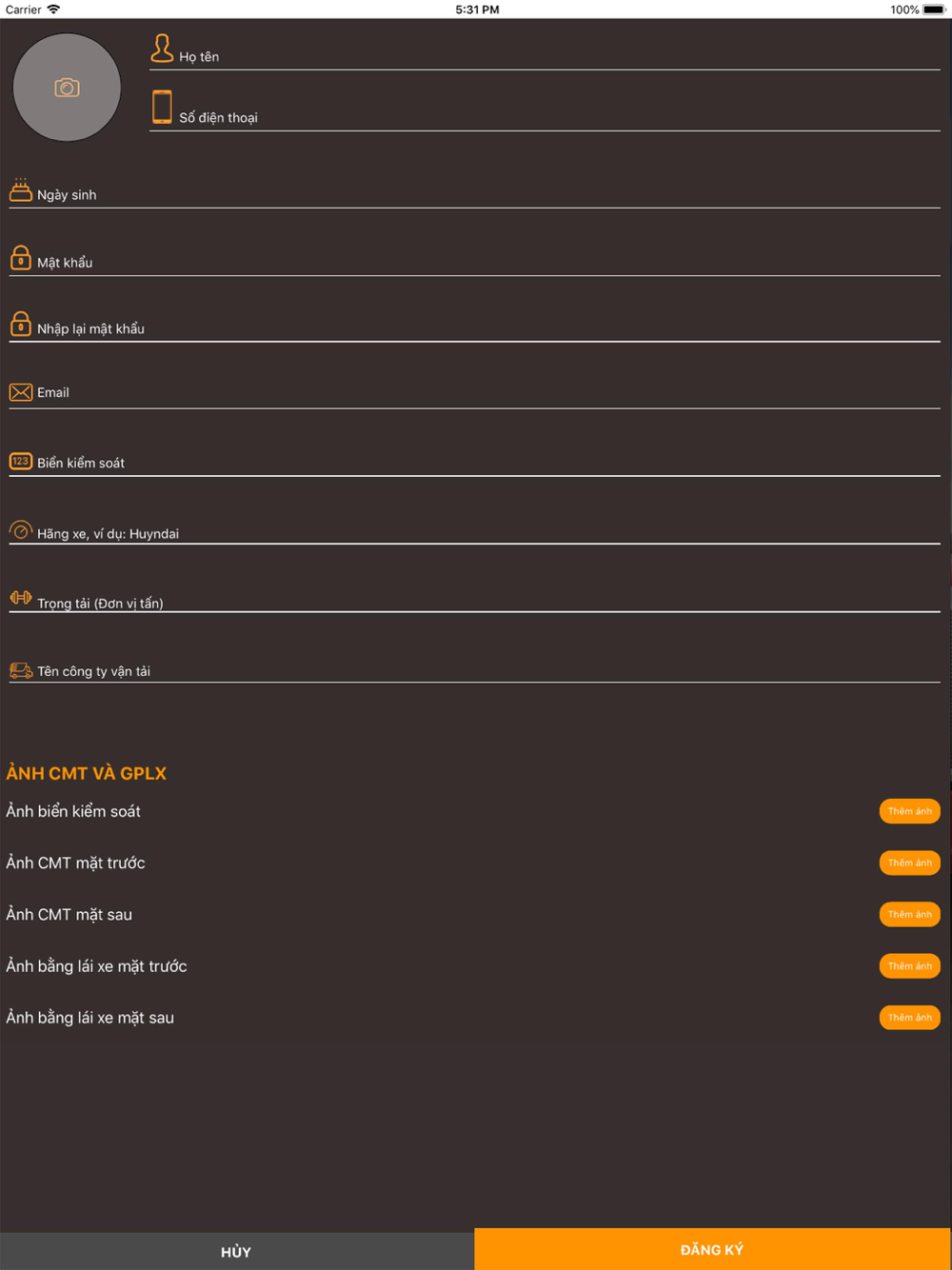Submit the form with ĐĂNG KÝ
This screenshot has height=1270, width=952.
click(x=713, y=1249)
